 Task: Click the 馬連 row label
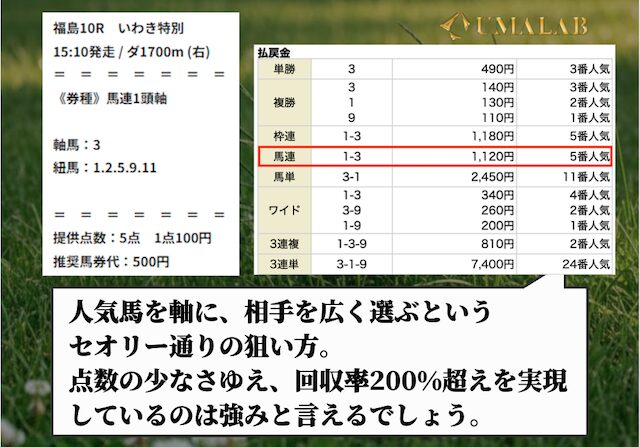click(x=284, y=156)
